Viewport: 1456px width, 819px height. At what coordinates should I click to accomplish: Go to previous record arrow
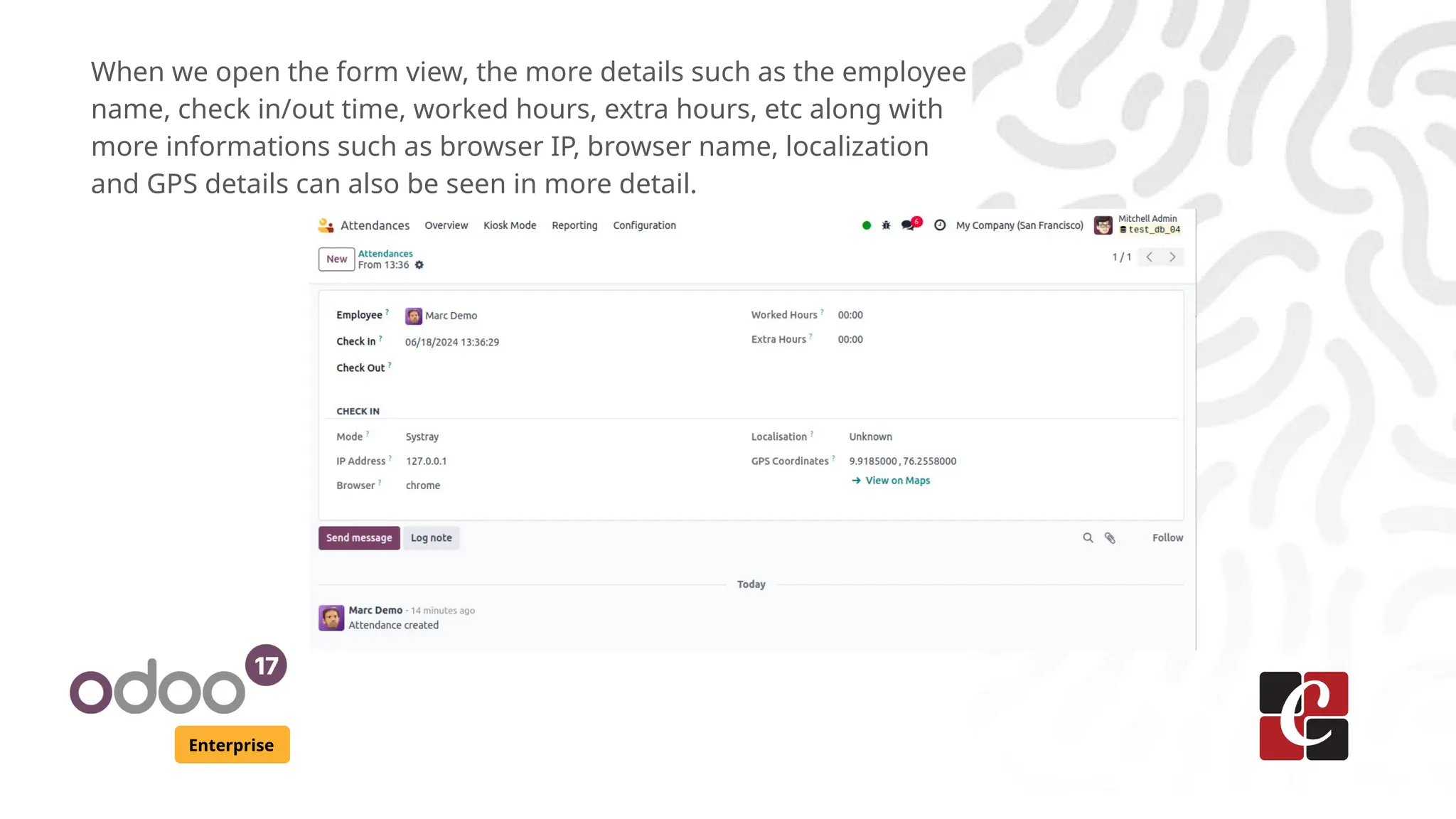(x=1149, y=257)
